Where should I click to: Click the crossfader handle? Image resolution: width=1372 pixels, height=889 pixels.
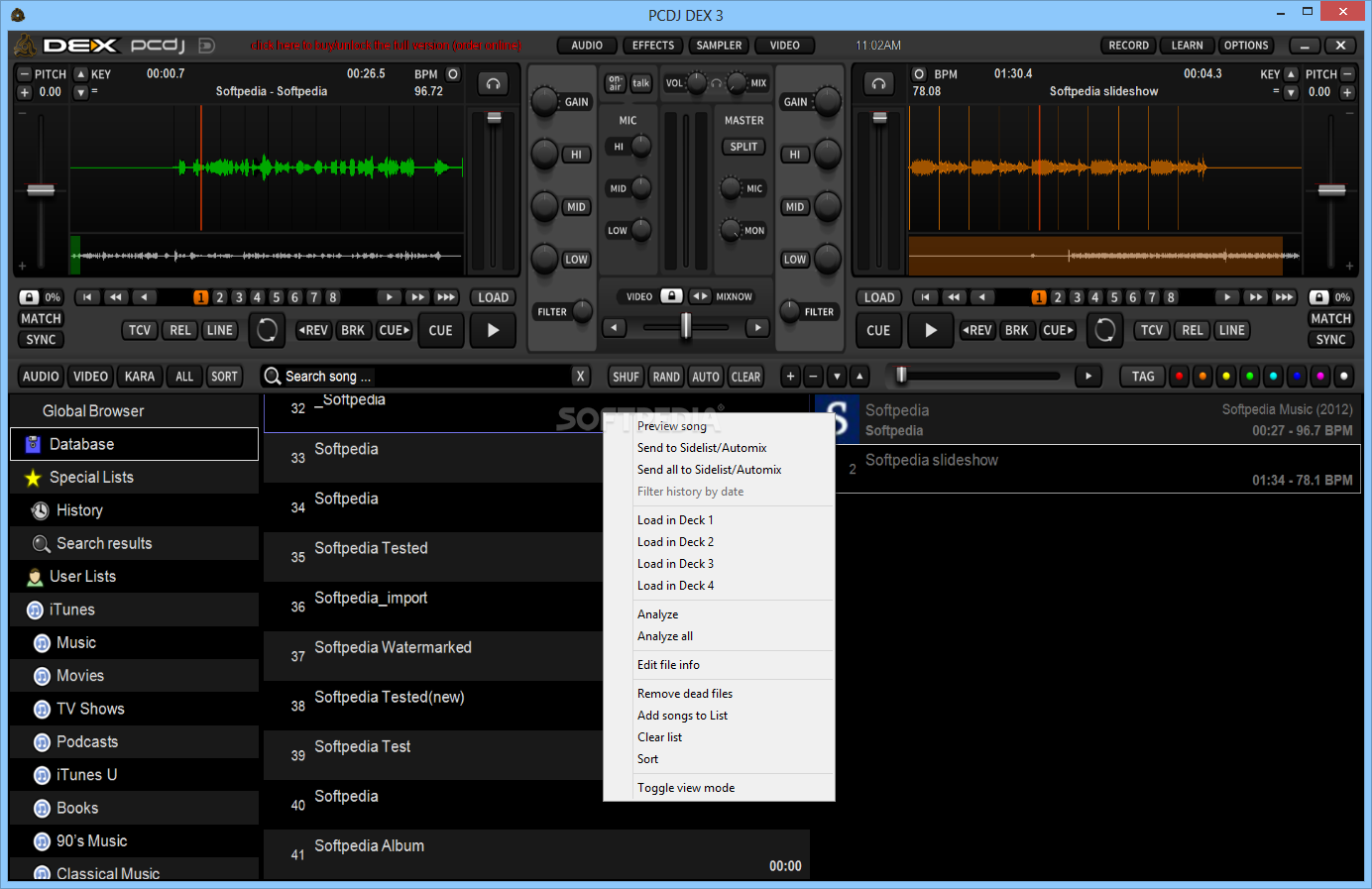(686, 326)
